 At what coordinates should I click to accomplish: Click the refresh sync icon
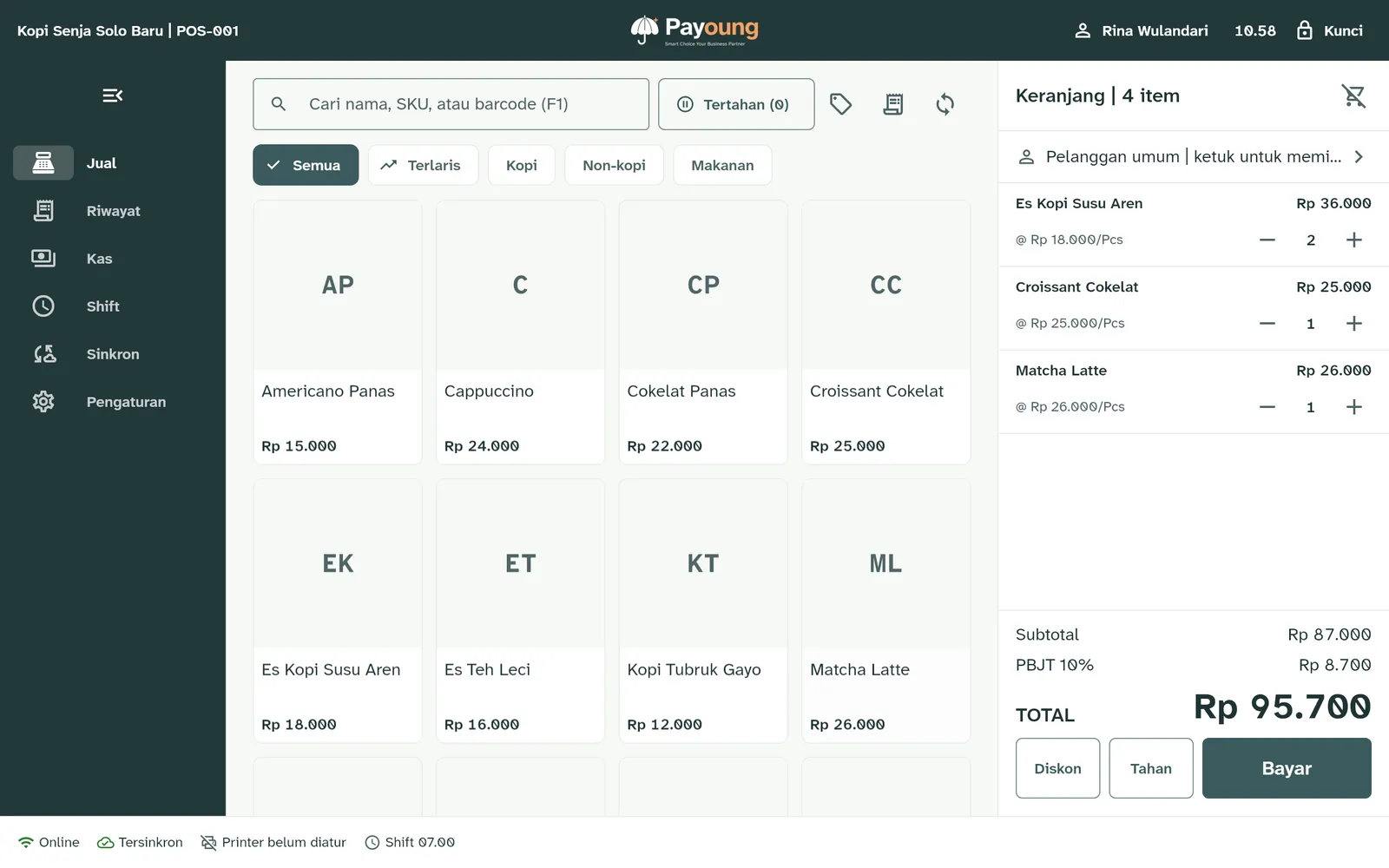click(x=945, y=104)
